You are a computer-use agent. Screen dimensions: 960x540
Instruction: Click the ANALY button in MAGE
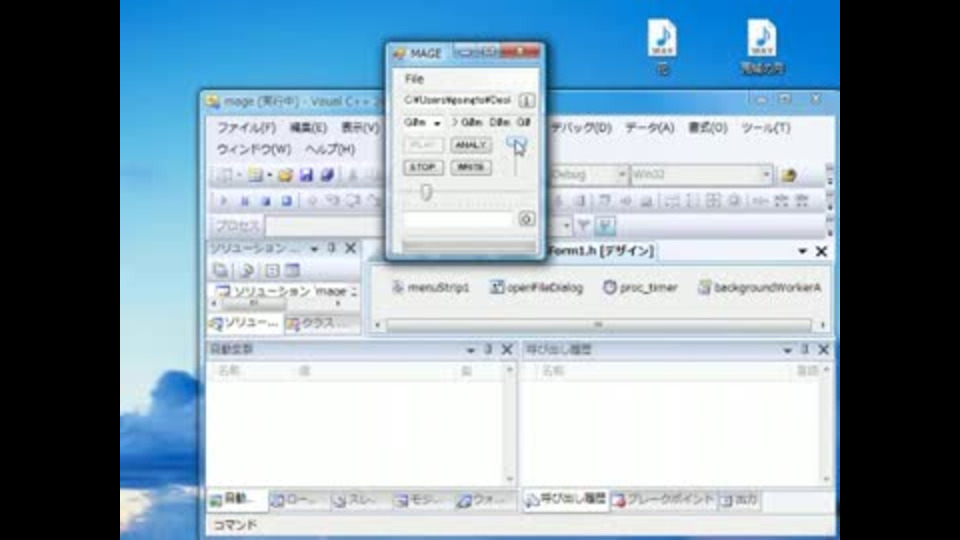click(x=471, y=145)
